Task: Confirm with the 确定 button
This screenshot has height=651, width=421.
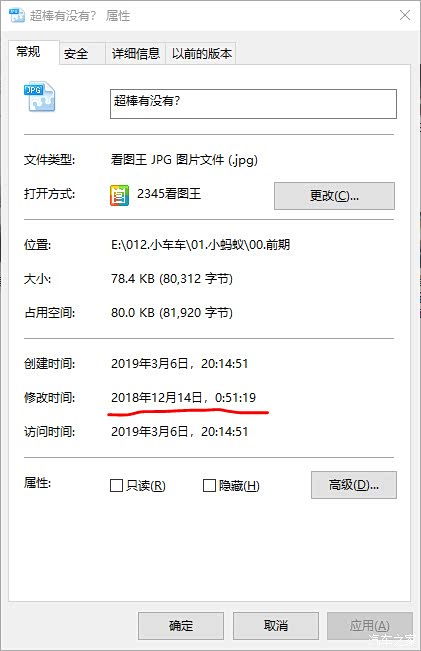Action: pos(181,625)
